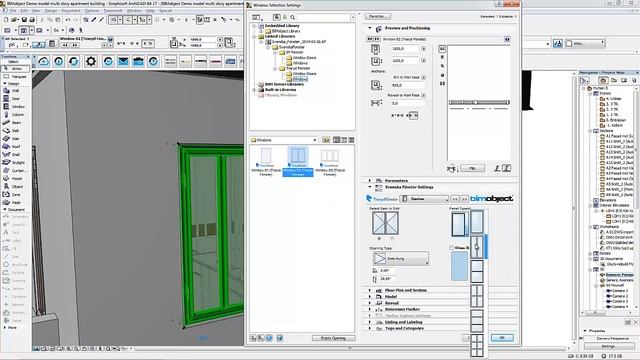Toggle the top view button beside the preview
The image size is (640, 360).
tap(442, 49)
